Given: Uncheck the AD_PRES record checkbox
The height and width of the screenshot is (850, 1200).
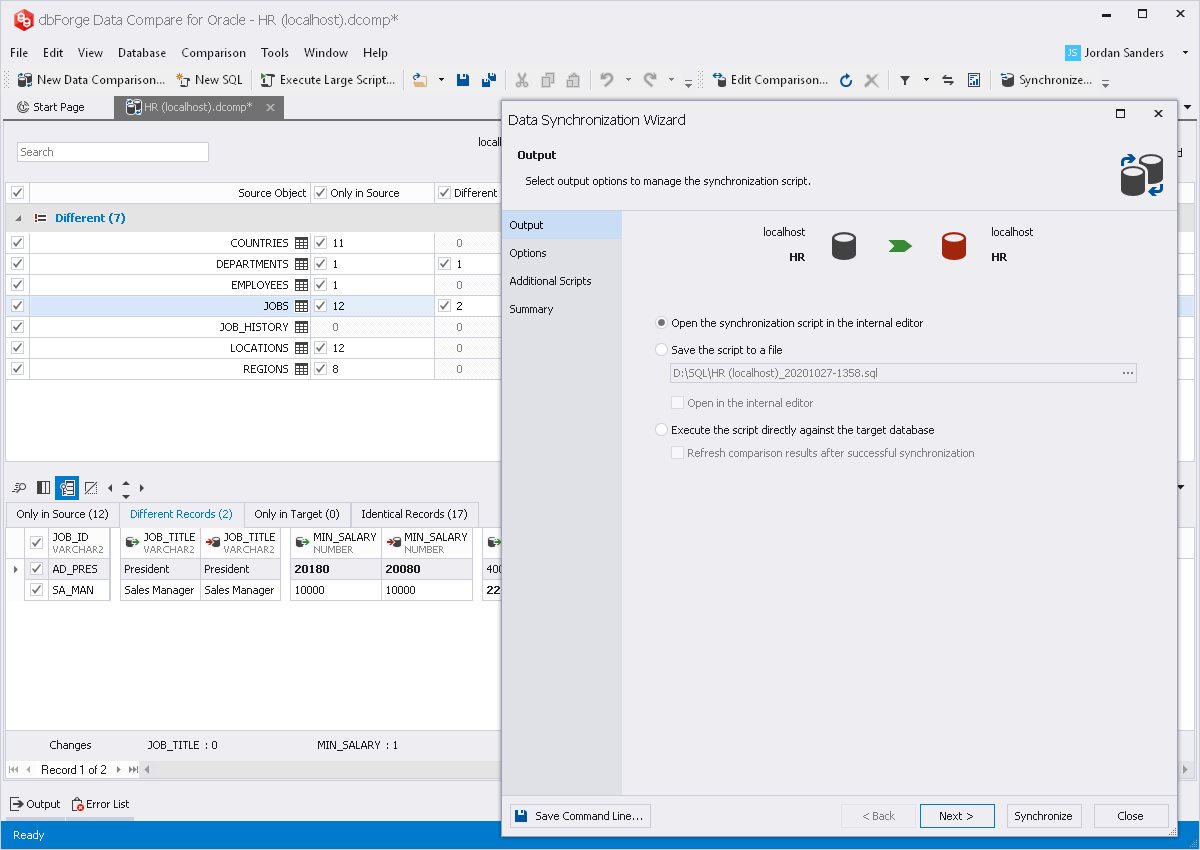Looking at the screenshot, I should click(x=37, y=569).
